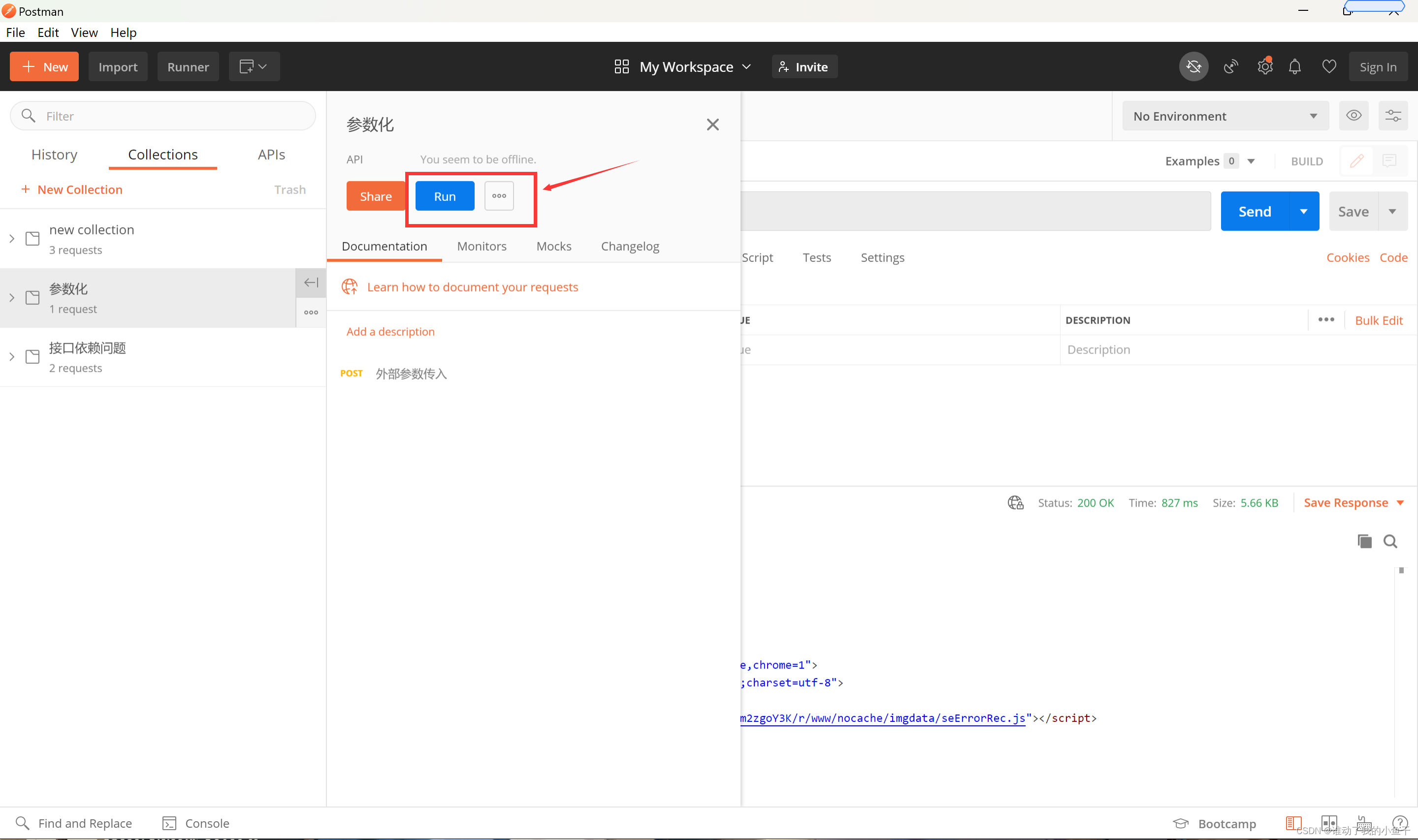The height and width of the screenshot is (840, 1418).
Task: Open manage environments sliders icon
Action: [1392, 116]
